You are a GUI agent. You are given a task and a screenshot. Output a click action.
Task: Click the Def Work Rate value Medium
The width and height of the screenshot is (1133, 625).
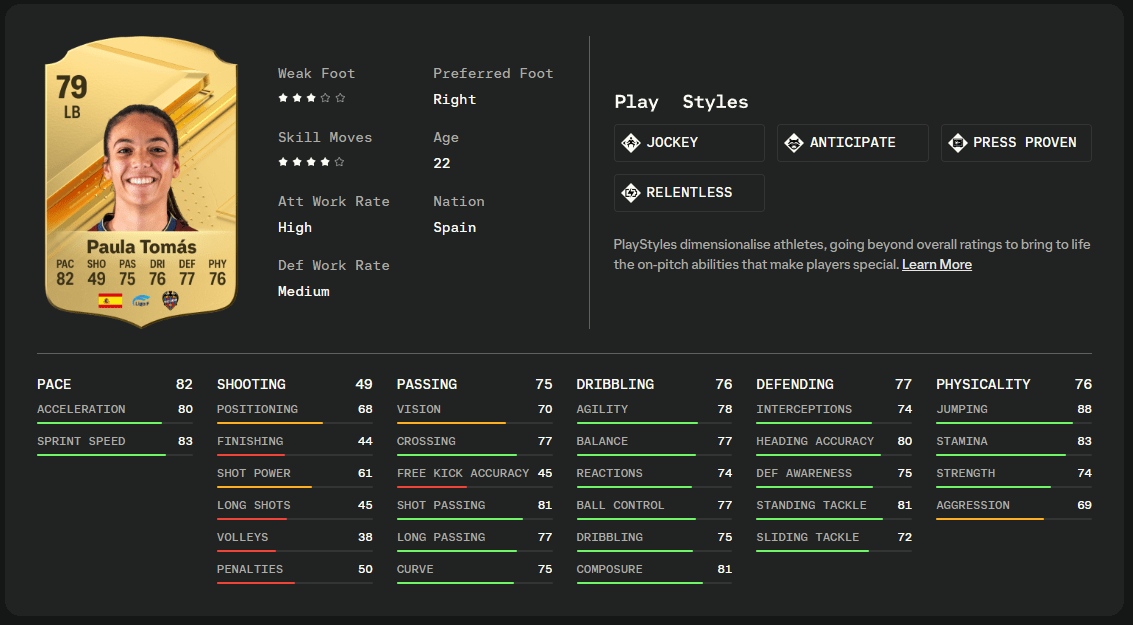(x=303, y=291)
